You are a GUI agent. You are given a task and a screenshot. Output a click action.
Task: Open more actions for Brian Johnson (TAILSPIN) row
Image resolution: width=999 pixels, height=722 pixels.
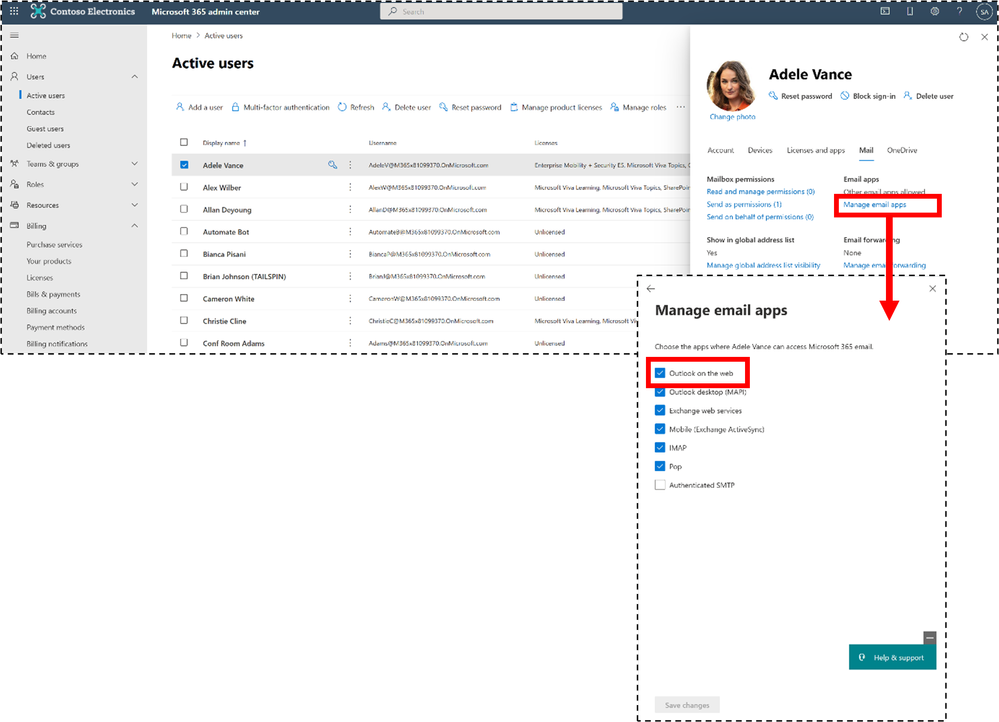[350, 276]
